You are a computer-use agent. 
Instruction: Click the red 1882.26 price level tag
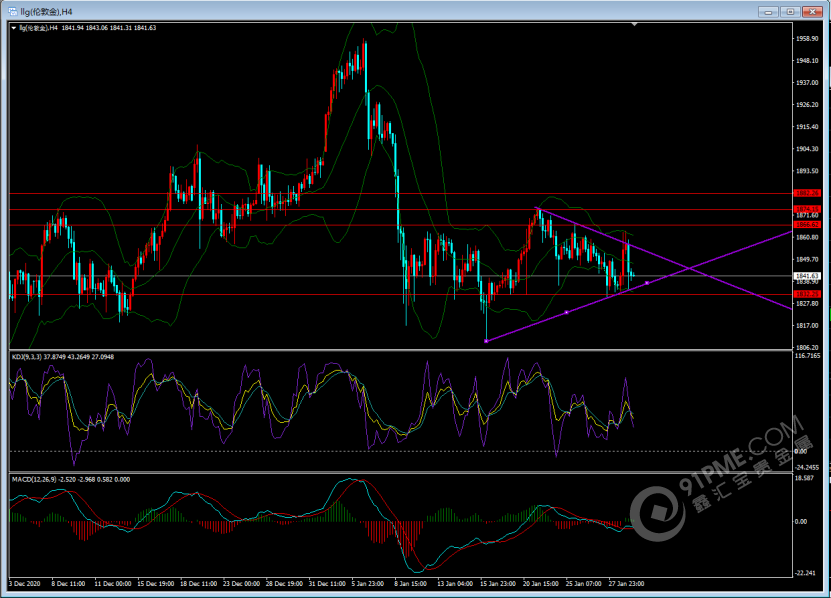coord(807,194)
